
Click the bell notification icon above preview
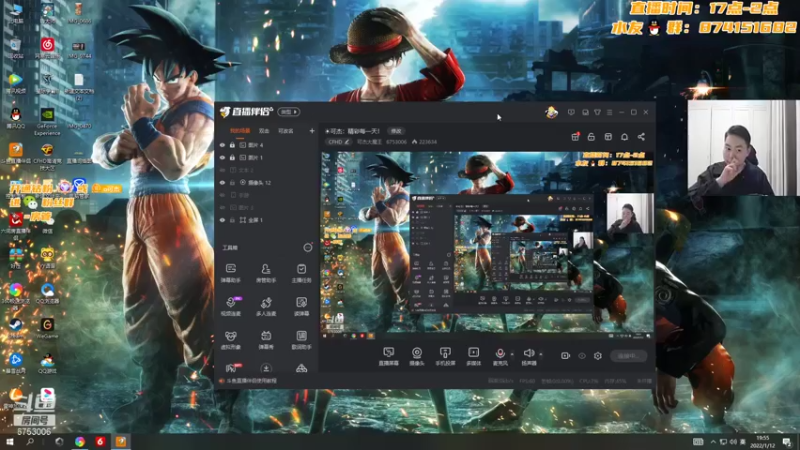[x=624, y=137]
